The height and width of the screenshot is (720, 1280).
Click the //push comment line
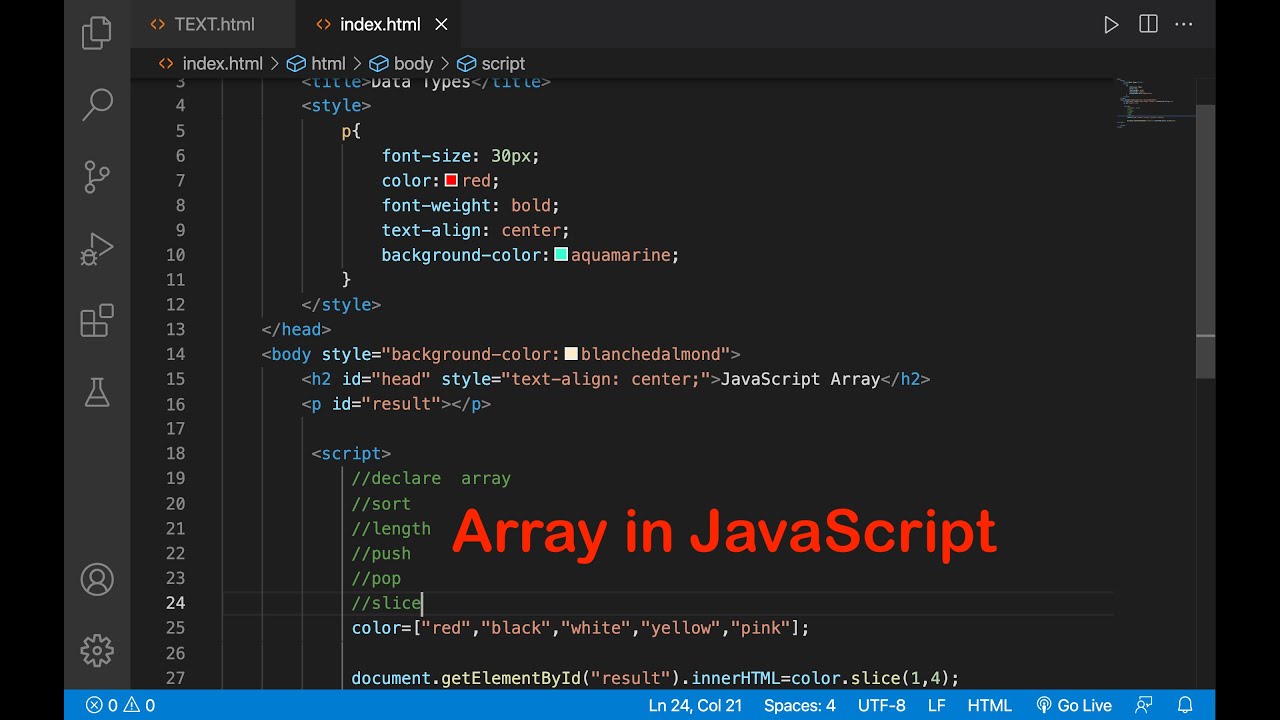[381, 553]
